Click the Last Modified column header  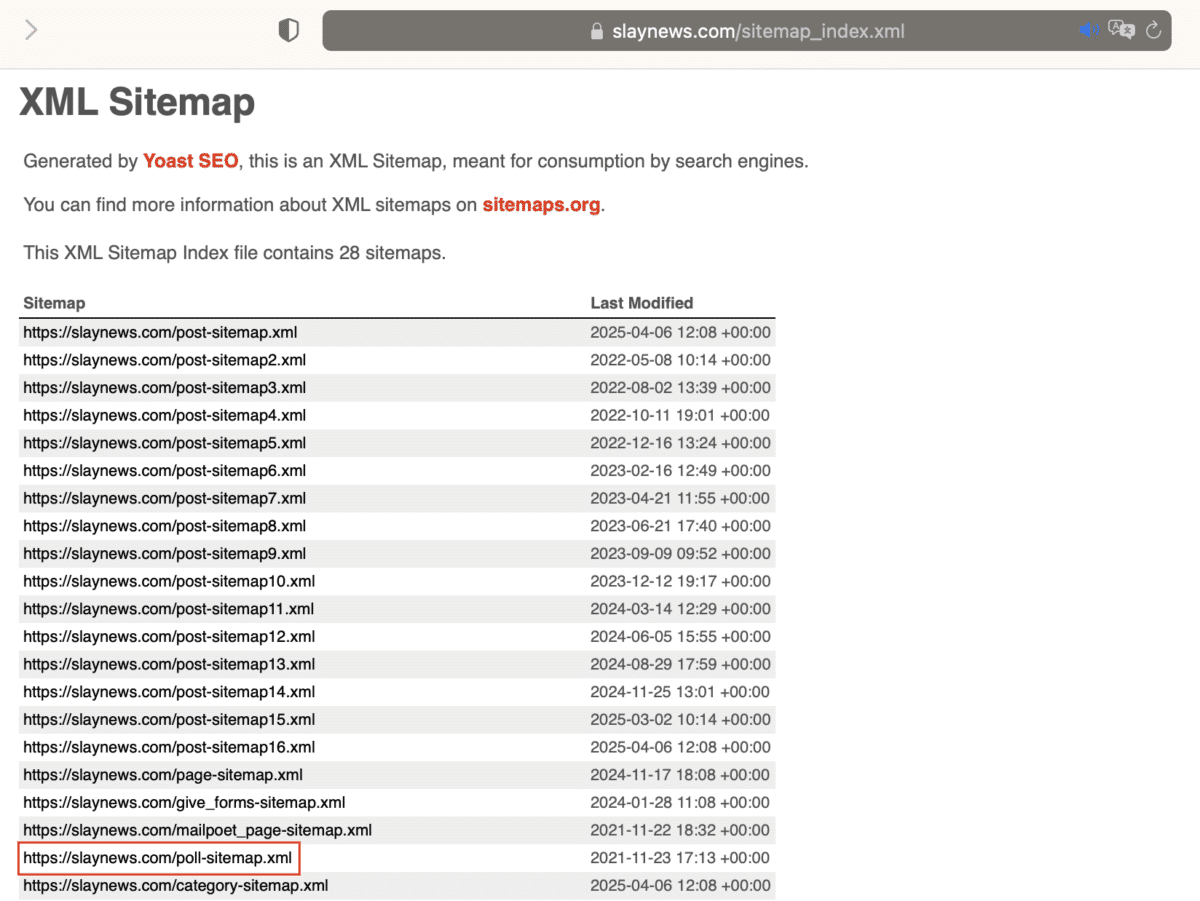642,303
